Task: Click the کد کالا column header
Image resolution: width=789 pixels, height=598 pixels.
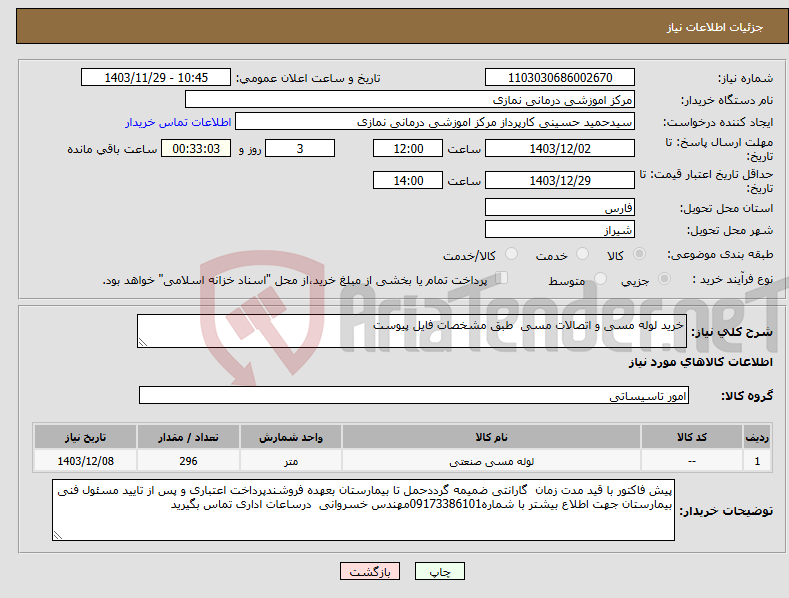Action: tap(692, 437)
